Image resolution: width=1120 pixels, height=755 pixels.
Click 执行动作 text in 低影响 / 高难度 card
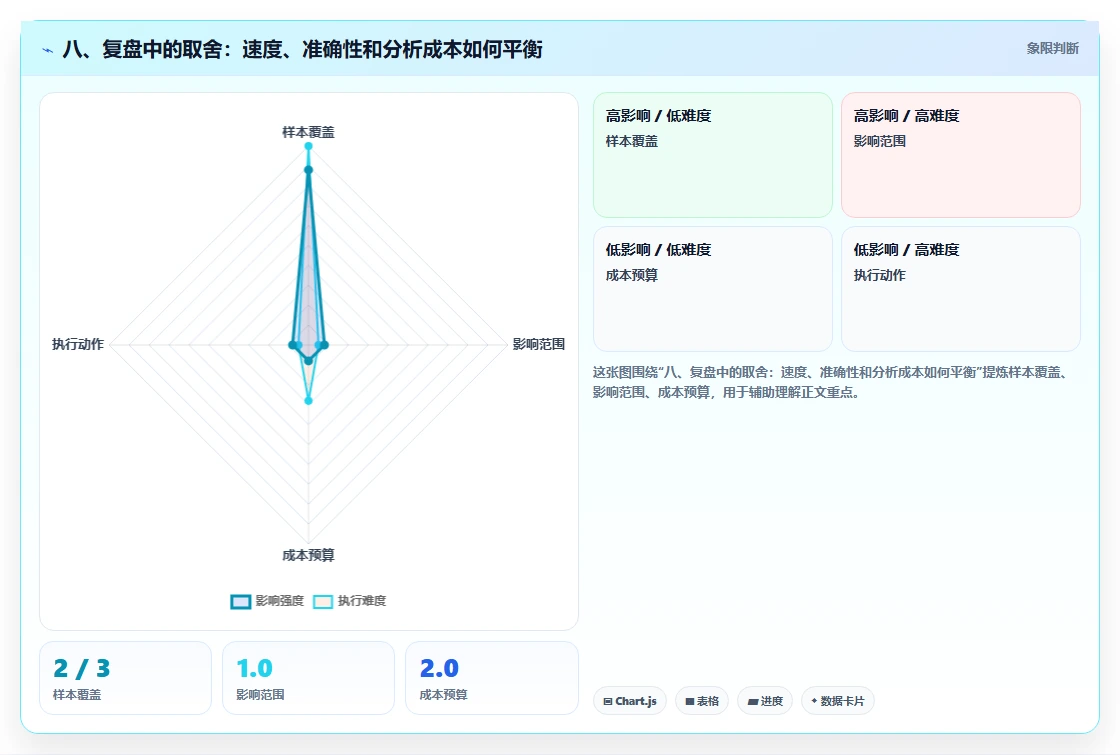pyautogui.click(x=879, y=275)
